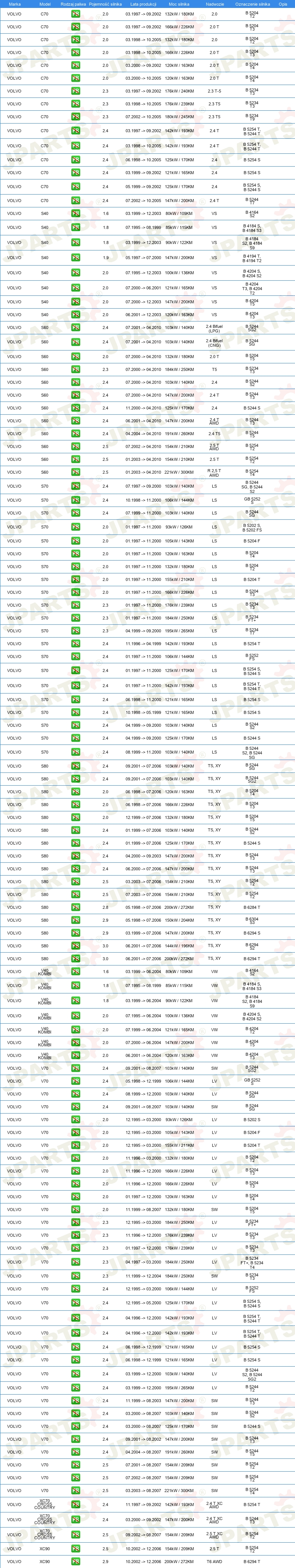Click 'B 5234 FT+, B 5234 T4' engine cell
The image size is (295, 1568).
tap(252, 1262)
